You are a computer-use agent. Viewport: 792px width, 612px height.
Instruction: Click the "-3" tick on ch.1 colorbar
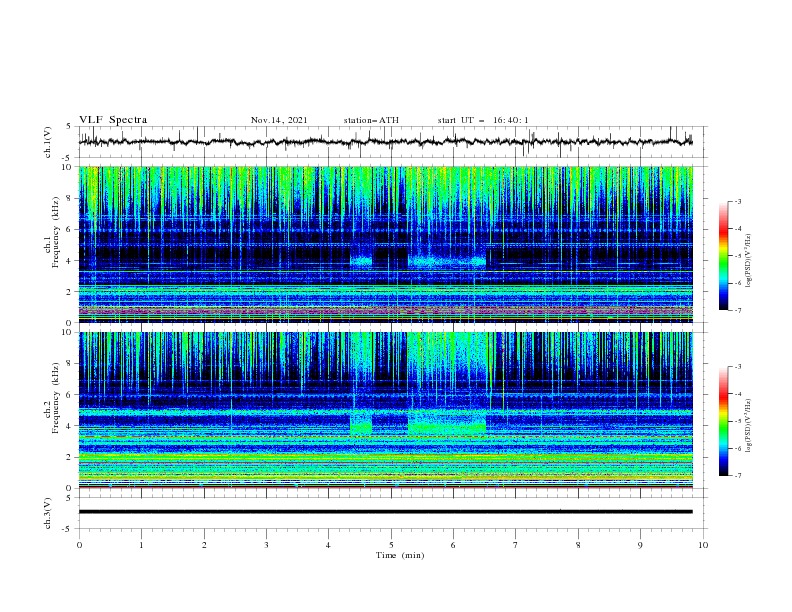(x=737, y=201)
